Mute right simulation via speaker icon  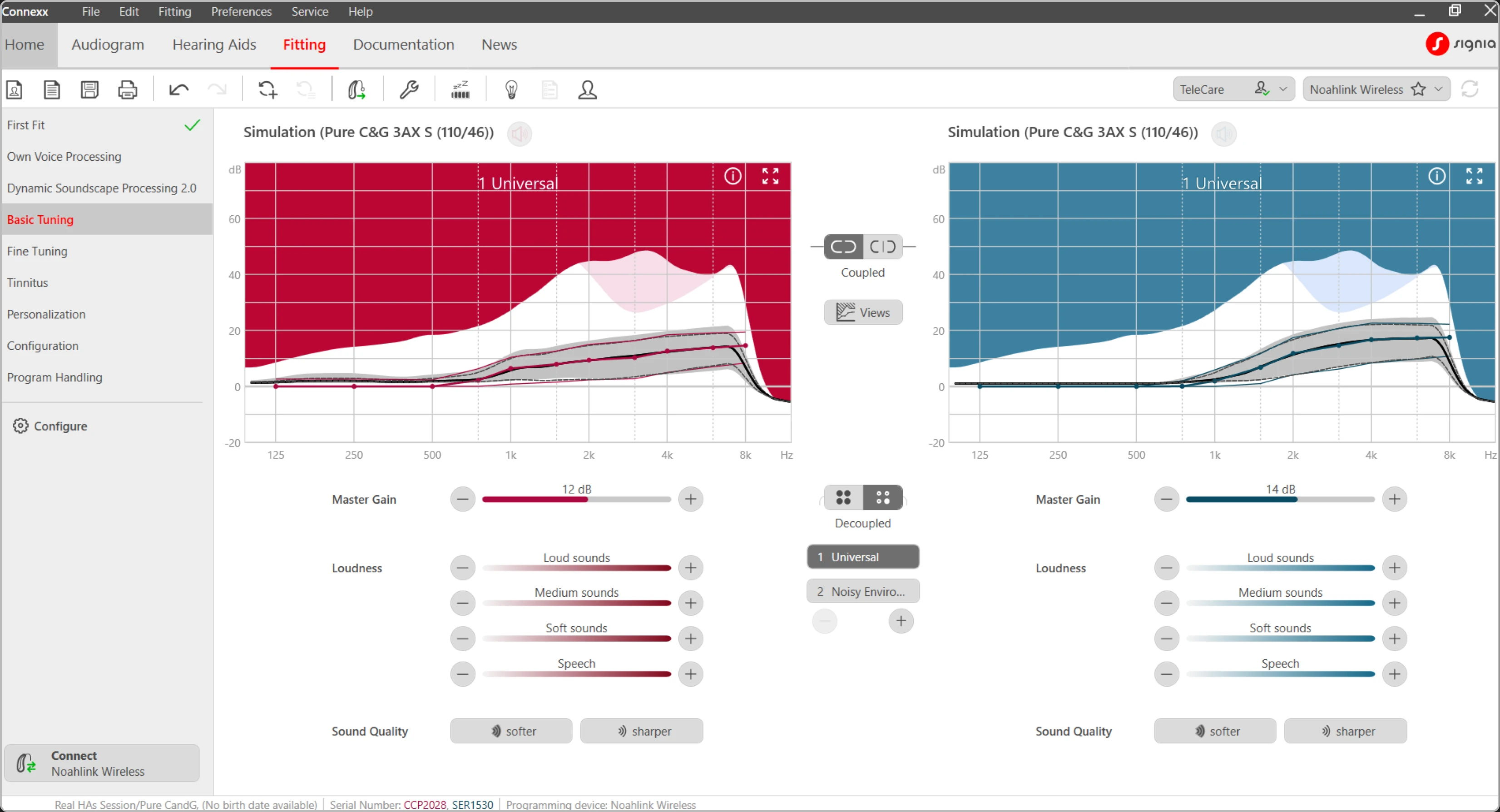click(1223, 134)
